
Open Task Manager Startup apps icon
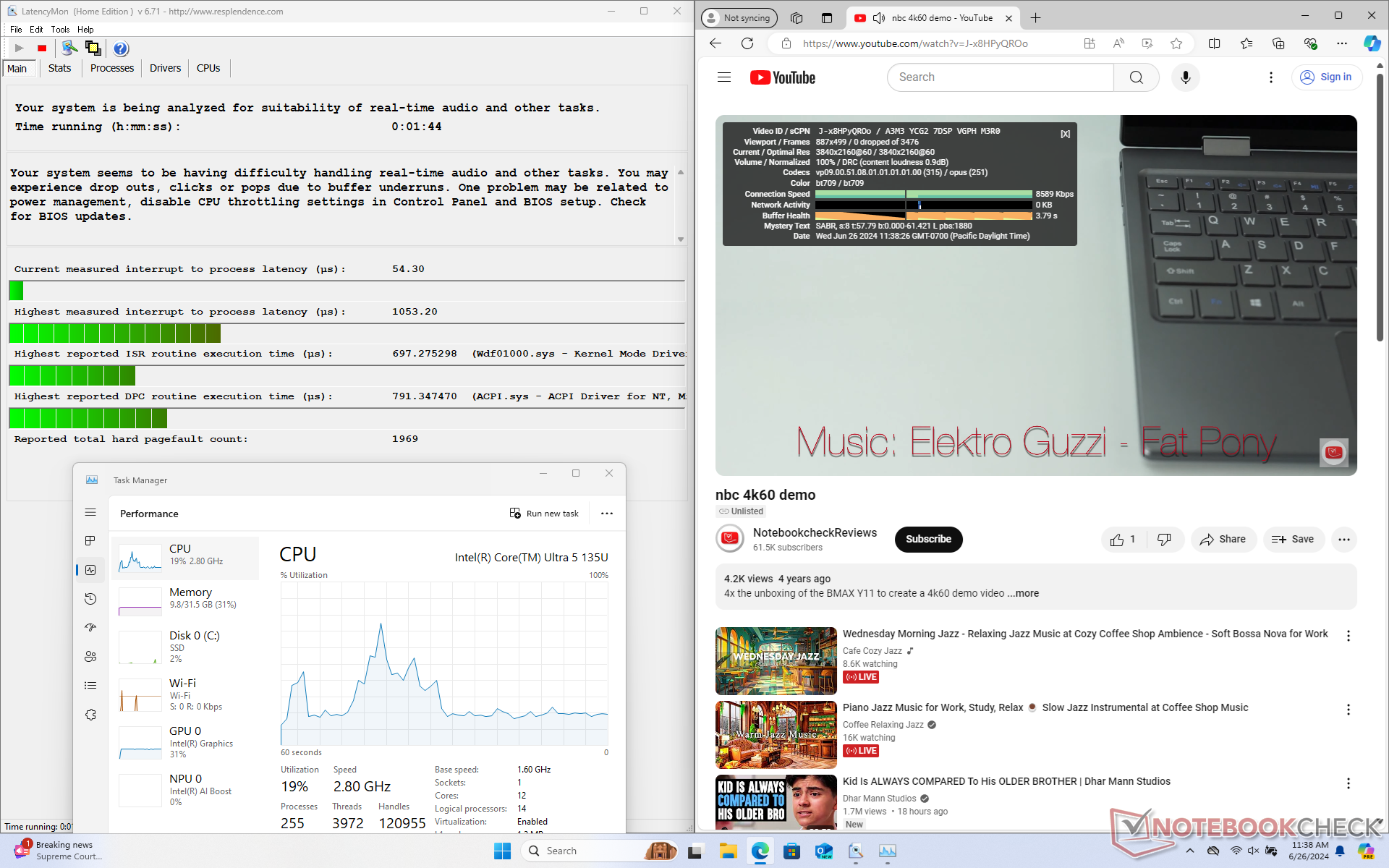90,628
